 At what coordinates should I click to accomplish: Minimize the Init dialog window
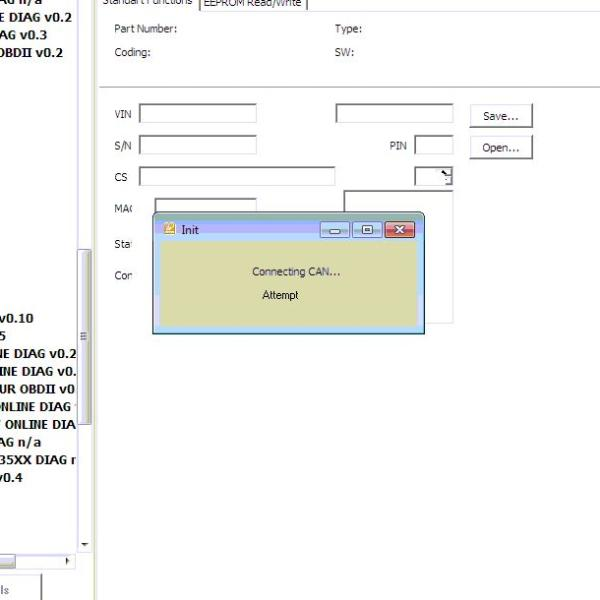coord(334,230)
